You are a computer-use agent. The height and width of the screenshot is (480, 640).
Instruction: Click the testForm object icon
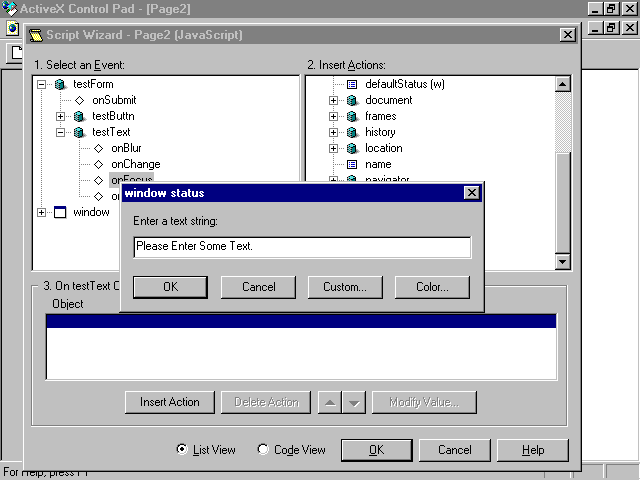click(61, 85)
